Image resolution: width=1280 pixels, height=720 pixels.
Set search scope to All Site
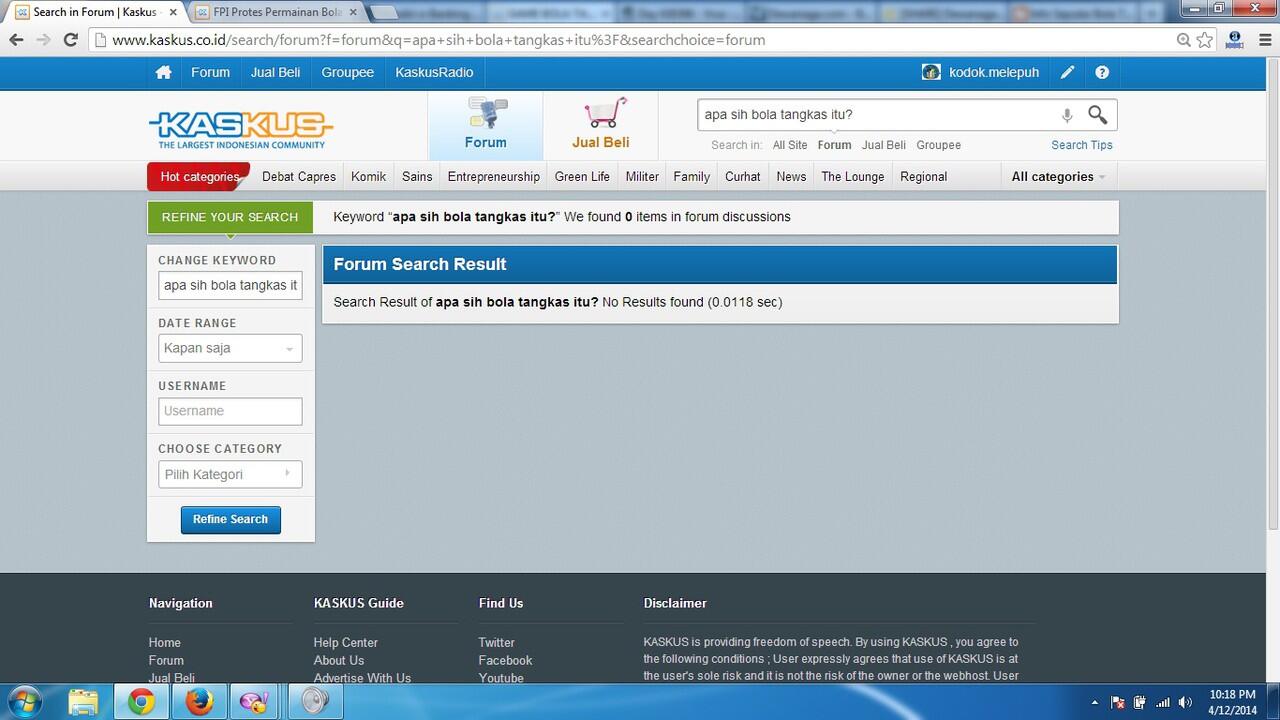789,145
